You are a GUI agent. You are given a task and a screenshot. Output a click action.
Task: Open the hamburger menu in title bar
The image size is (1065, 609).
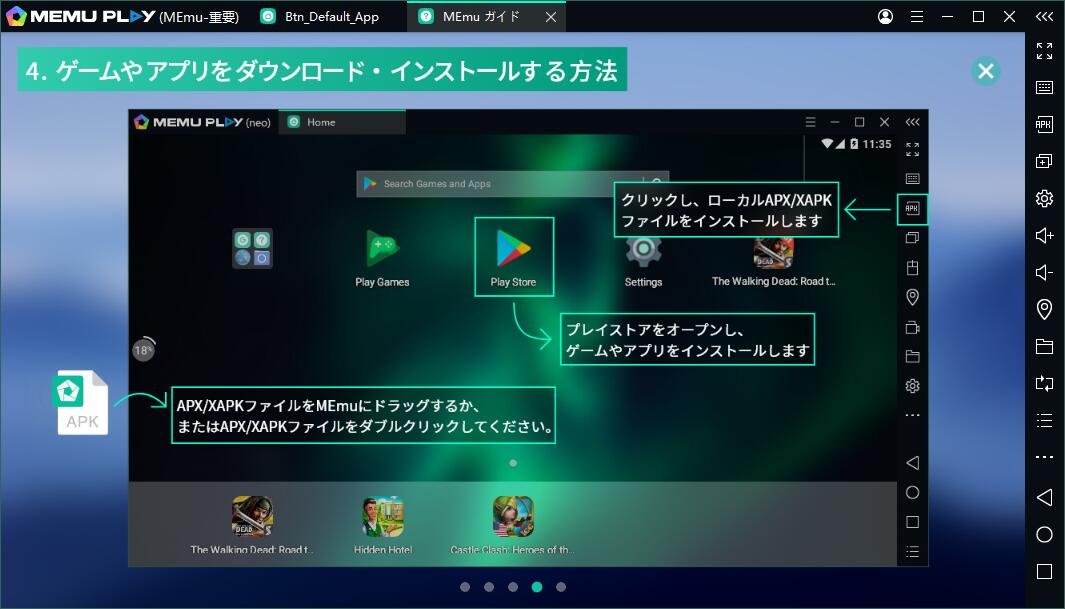[x=916, y=16]
